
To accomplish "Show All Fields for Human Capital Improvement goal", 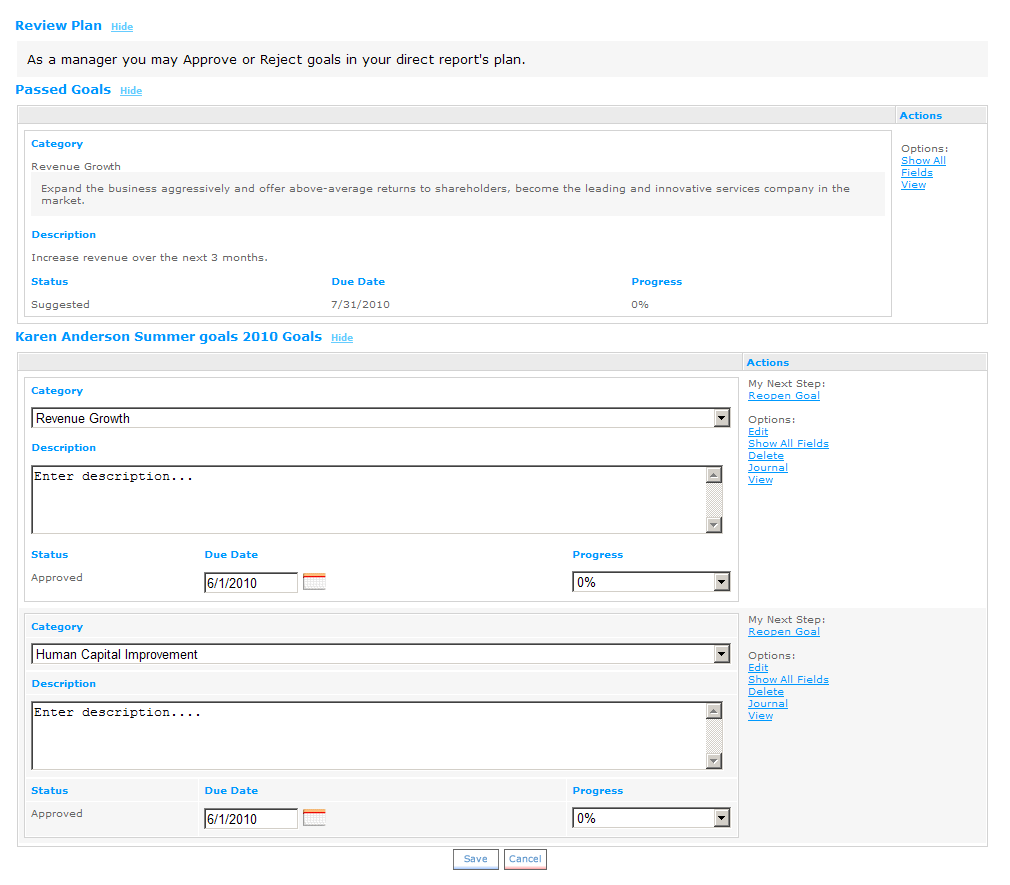I will click(788, 679).
